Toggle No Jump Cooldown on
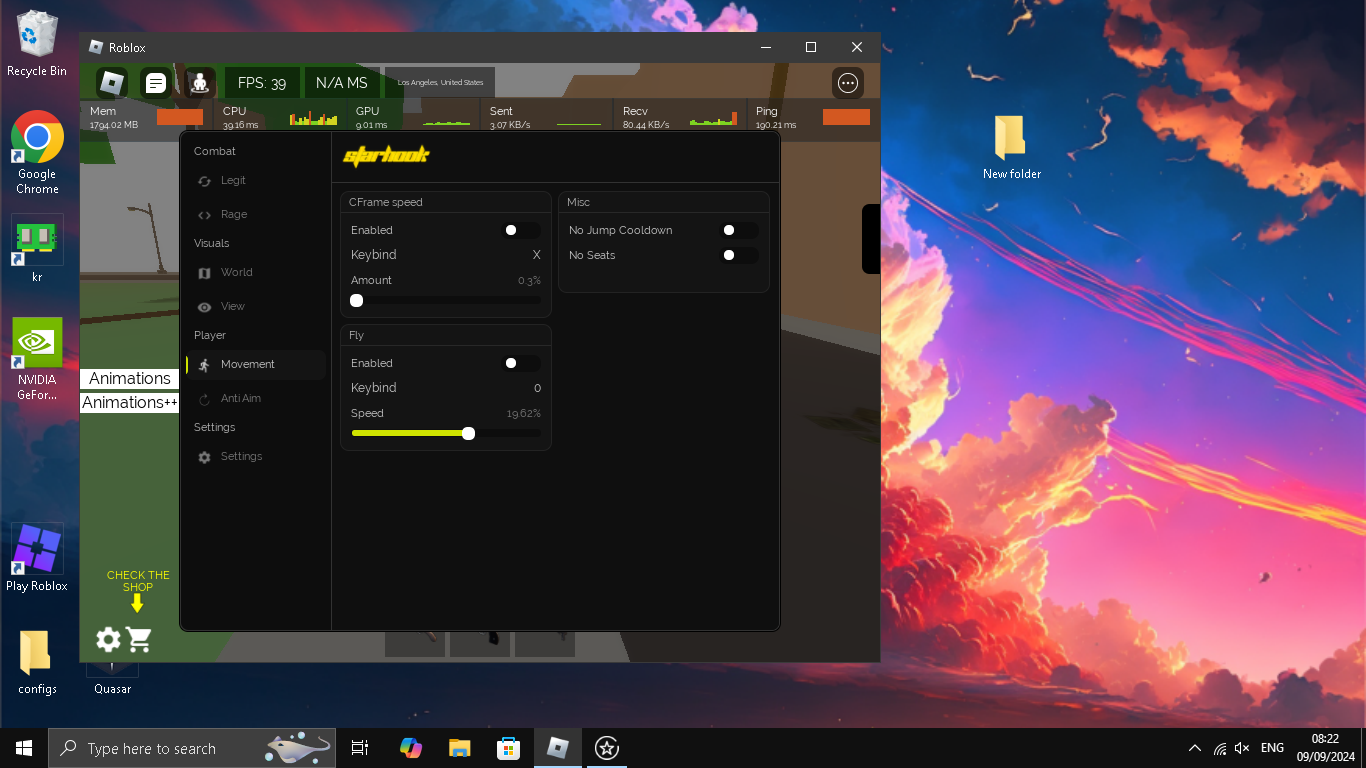The image size is (1366, 768). click(x=738, y=230)
